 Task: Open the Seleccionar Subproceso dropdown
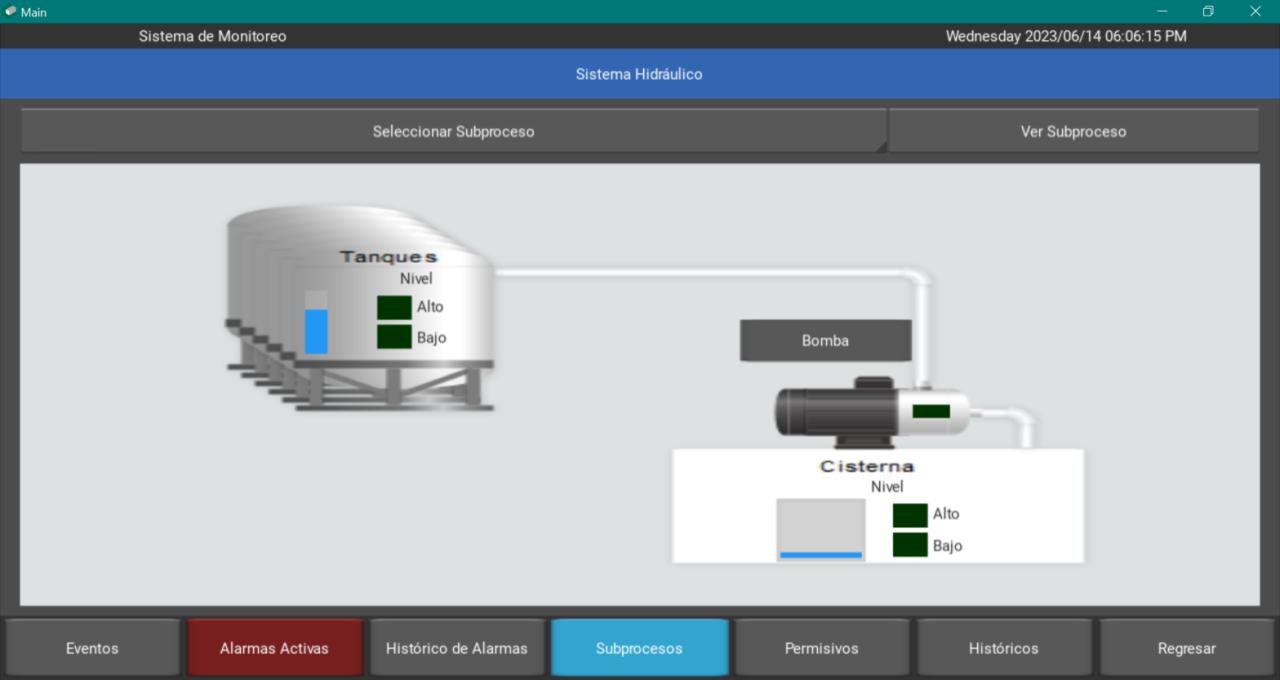(x=453, y=131)
